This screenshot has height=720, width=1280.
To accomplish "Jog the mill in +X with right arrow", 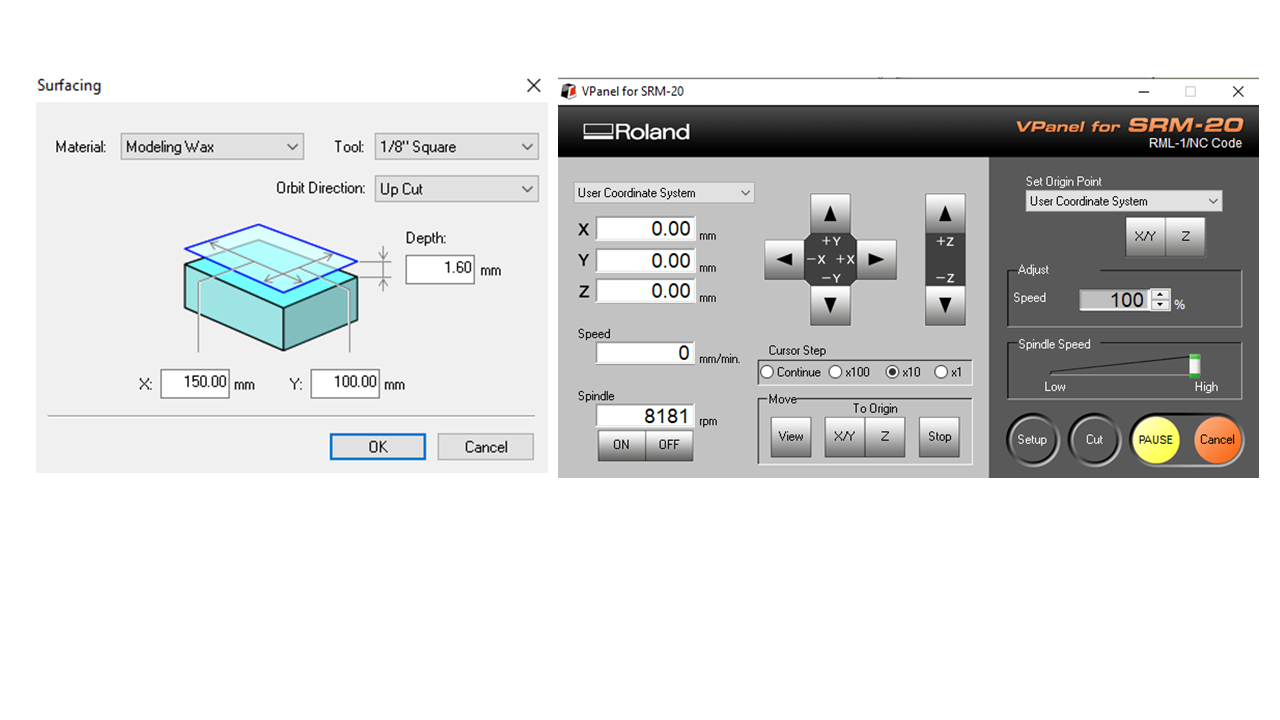I will [x=876, y=259].
